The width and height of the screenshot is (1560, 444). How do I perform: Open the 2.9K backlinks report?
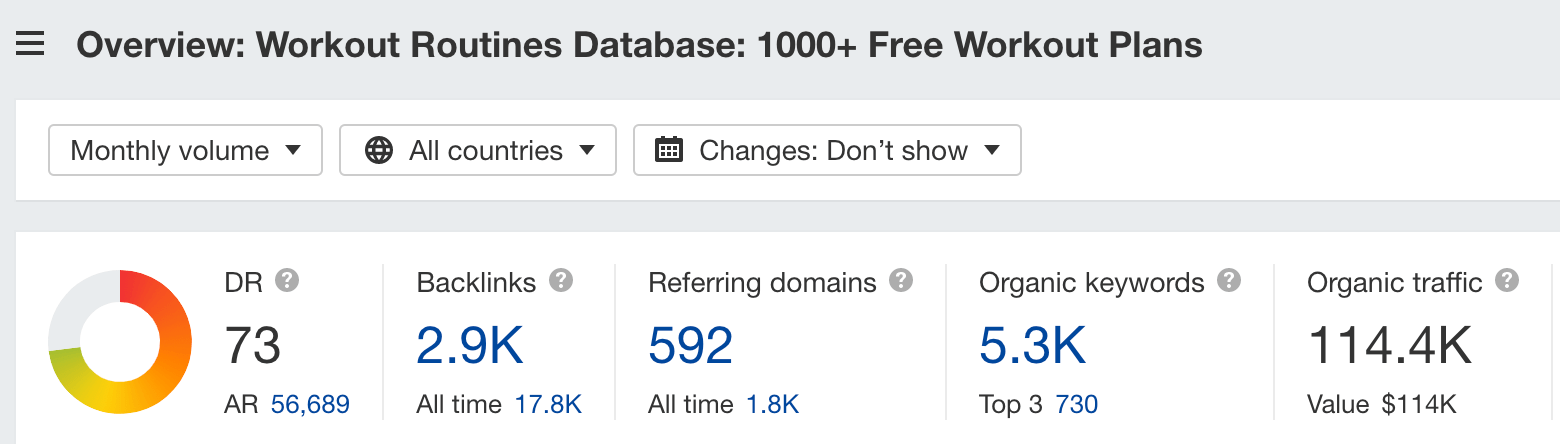(x=469, y=346)
